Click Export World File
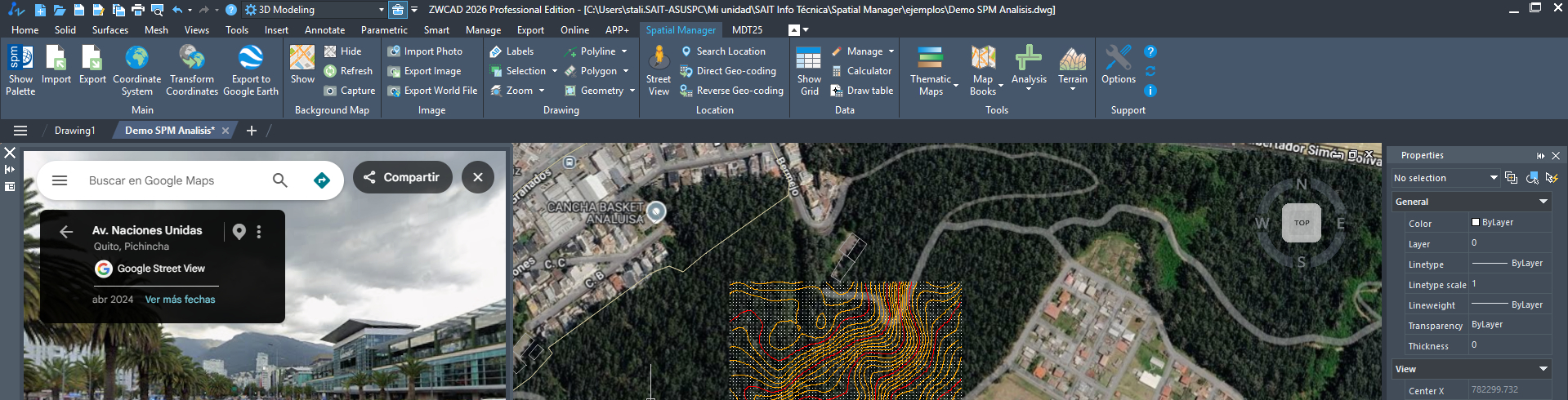The image size is (1568, 400). [x=432, y=91]
